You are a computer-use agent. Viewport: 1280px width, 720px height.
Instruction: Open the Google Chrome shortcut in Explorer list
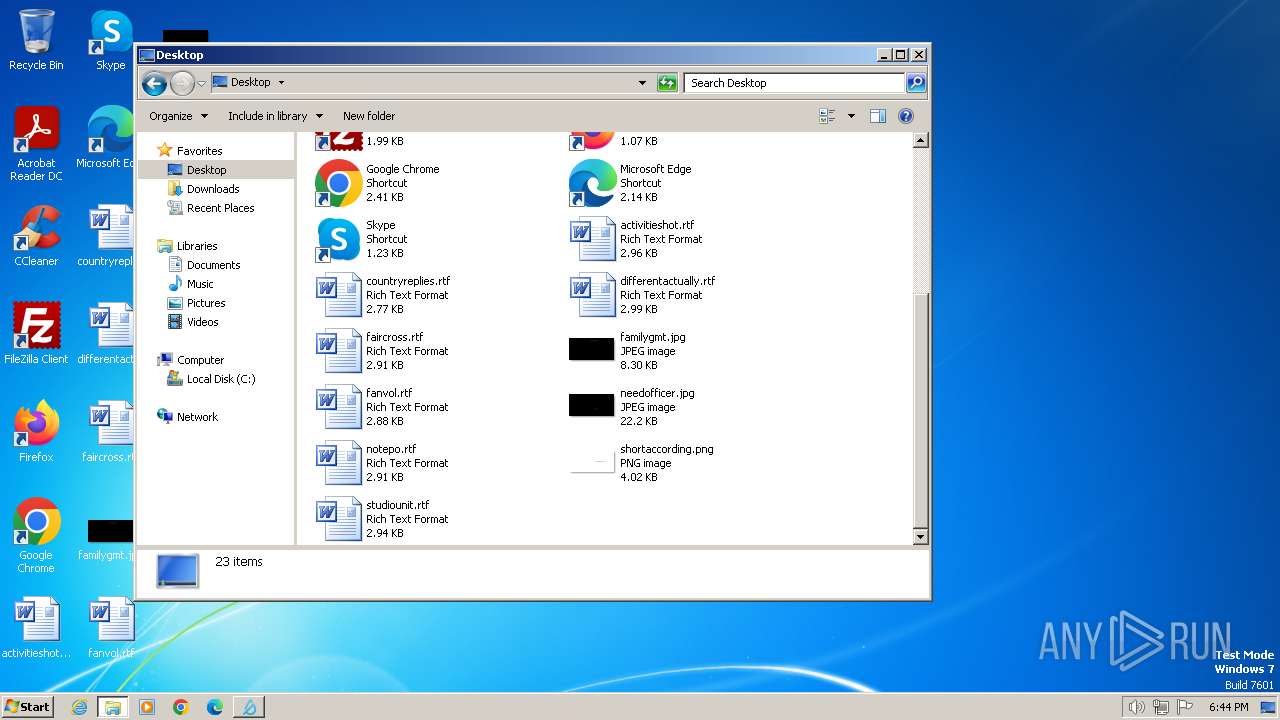(377, 183)
